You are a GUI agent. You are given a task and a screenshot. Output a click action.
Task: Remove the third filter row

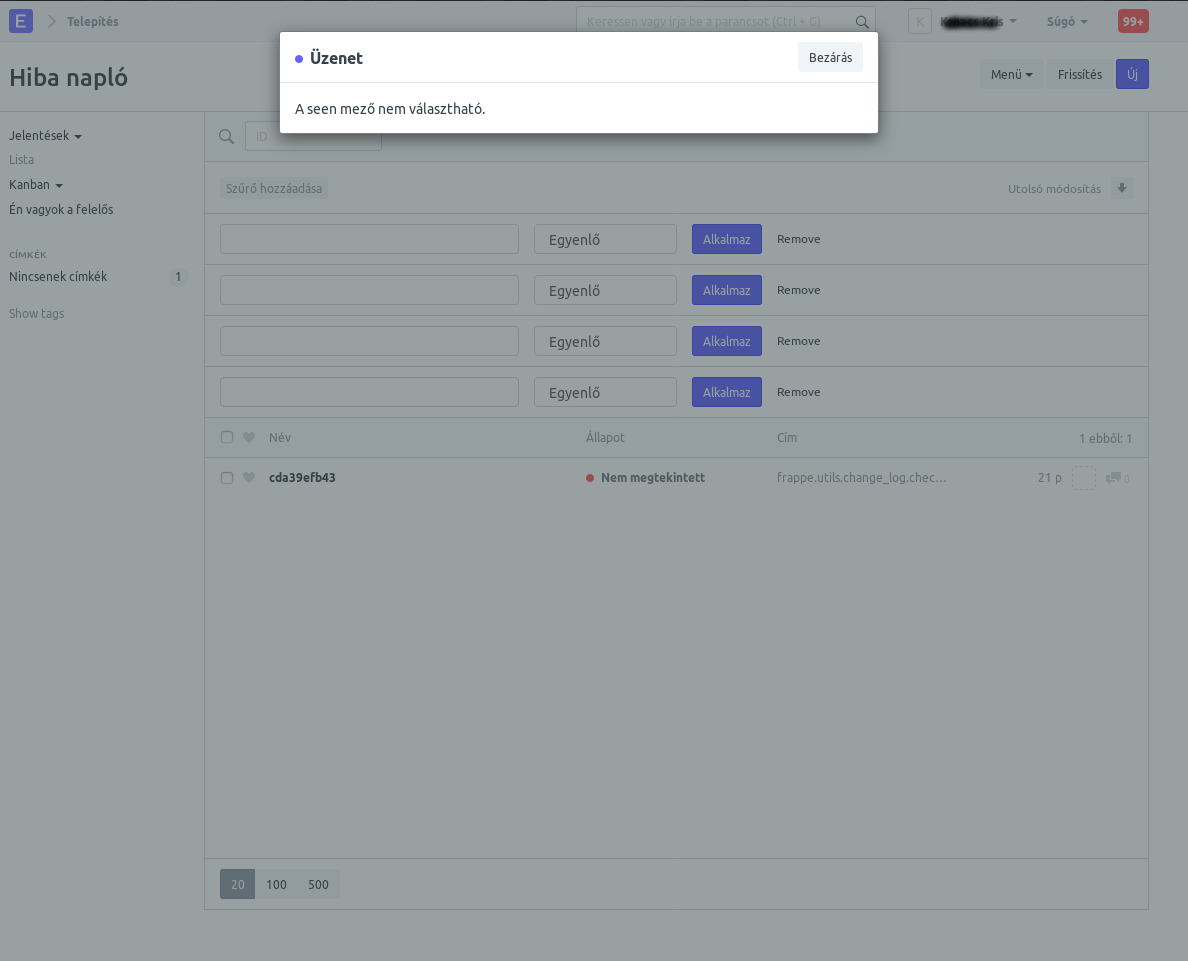point(799,341)
